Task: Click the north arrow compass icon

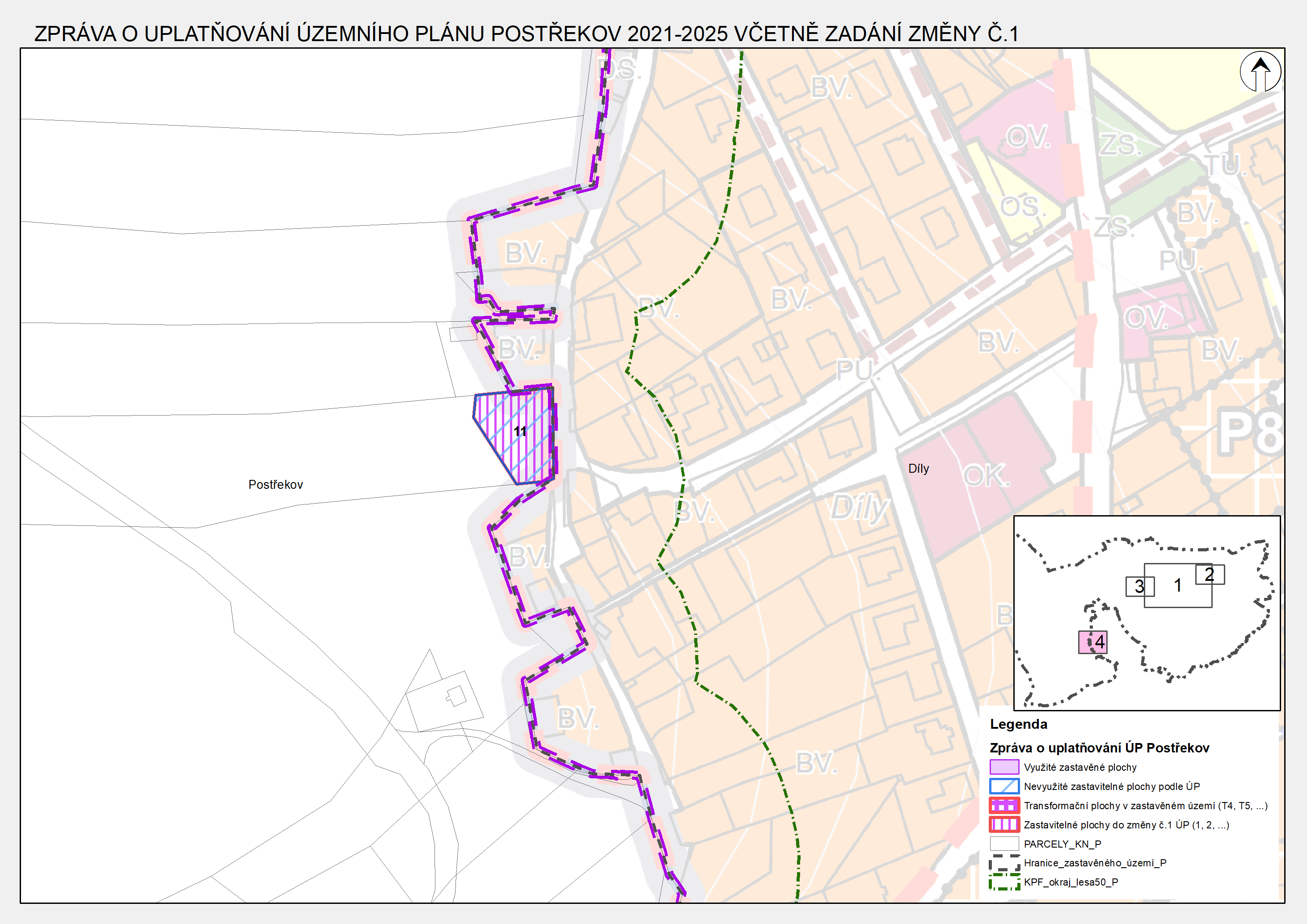Action: click(x=1261, y=72)
